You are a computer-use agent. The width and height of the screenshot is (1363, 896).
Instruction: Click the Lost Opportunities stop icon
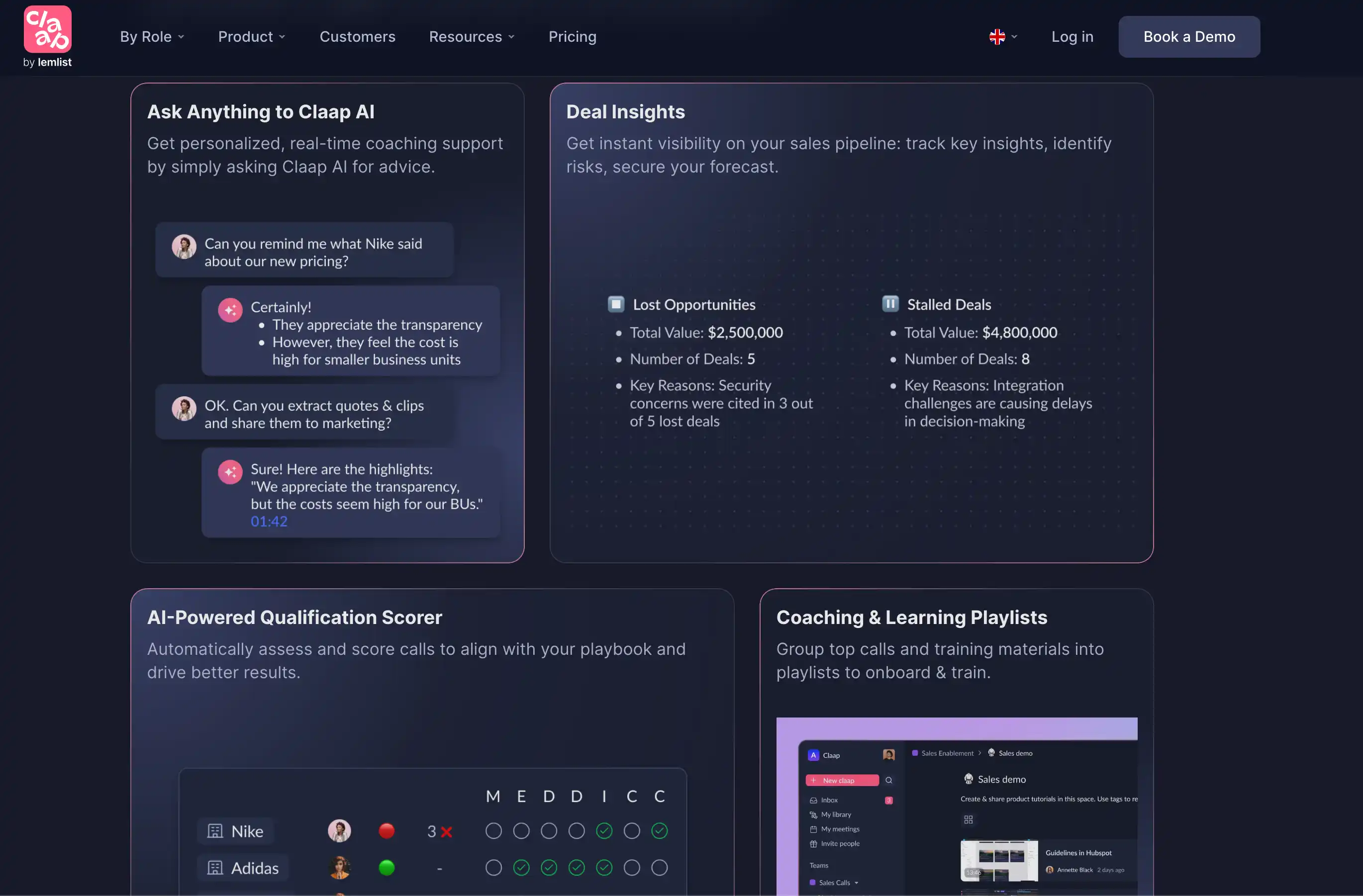pyautogui.click(x=616, y=304)
